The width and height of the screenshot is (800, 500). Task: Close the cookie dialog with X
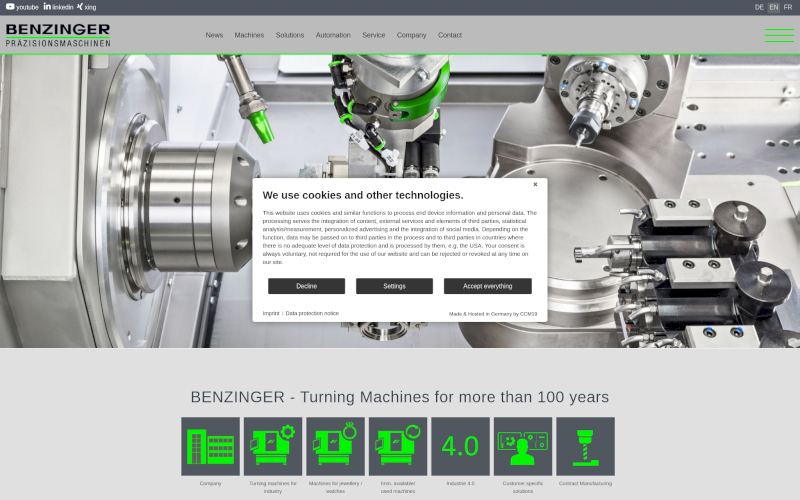(x=535, y=184)
